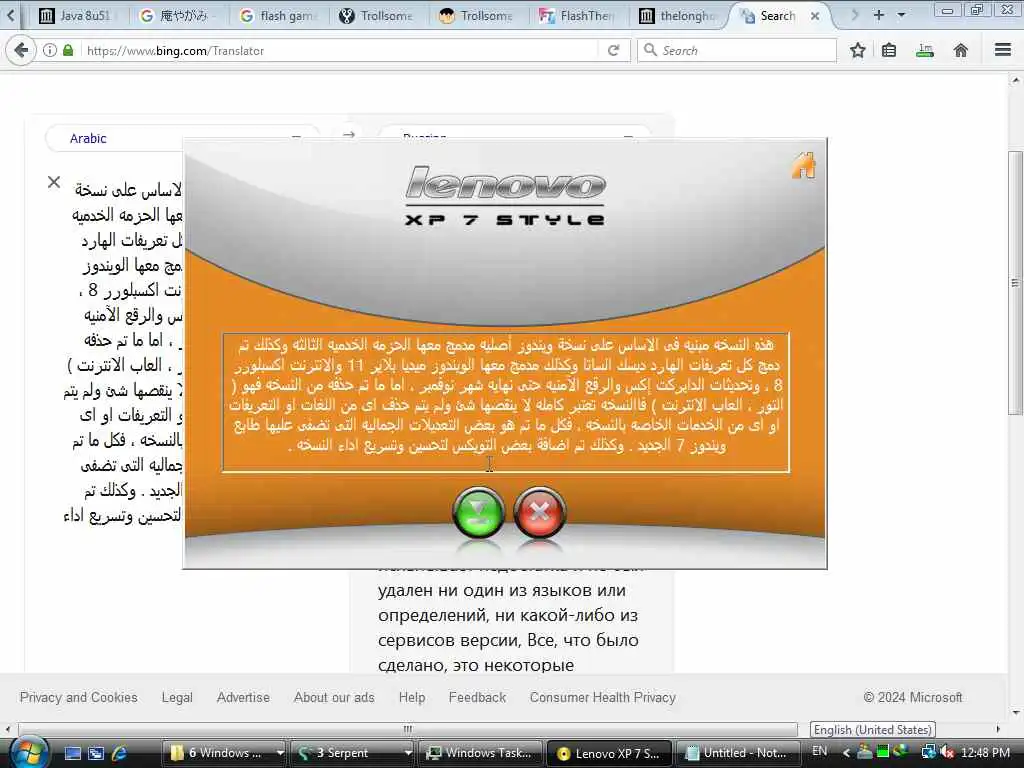The image size is (1024, 768).
Task: Open the Windows Start orb
Action: pos(27,753)
